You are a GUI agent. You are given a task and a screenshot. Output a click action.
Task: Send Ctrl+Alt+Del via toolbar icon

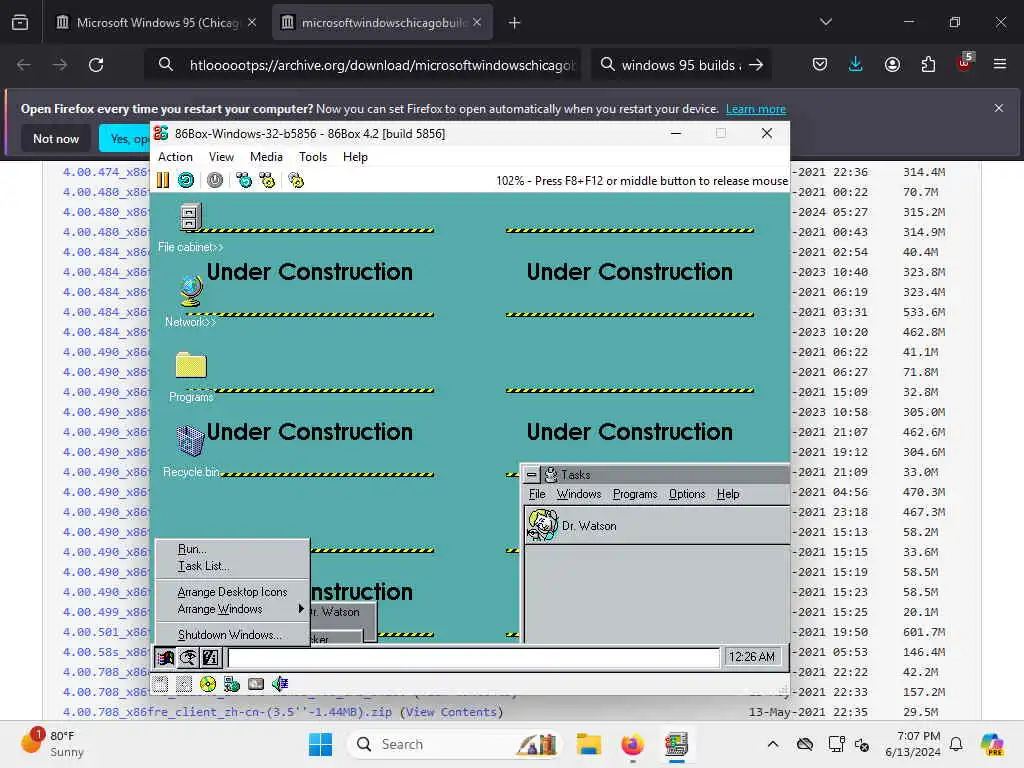click(244, 180)
